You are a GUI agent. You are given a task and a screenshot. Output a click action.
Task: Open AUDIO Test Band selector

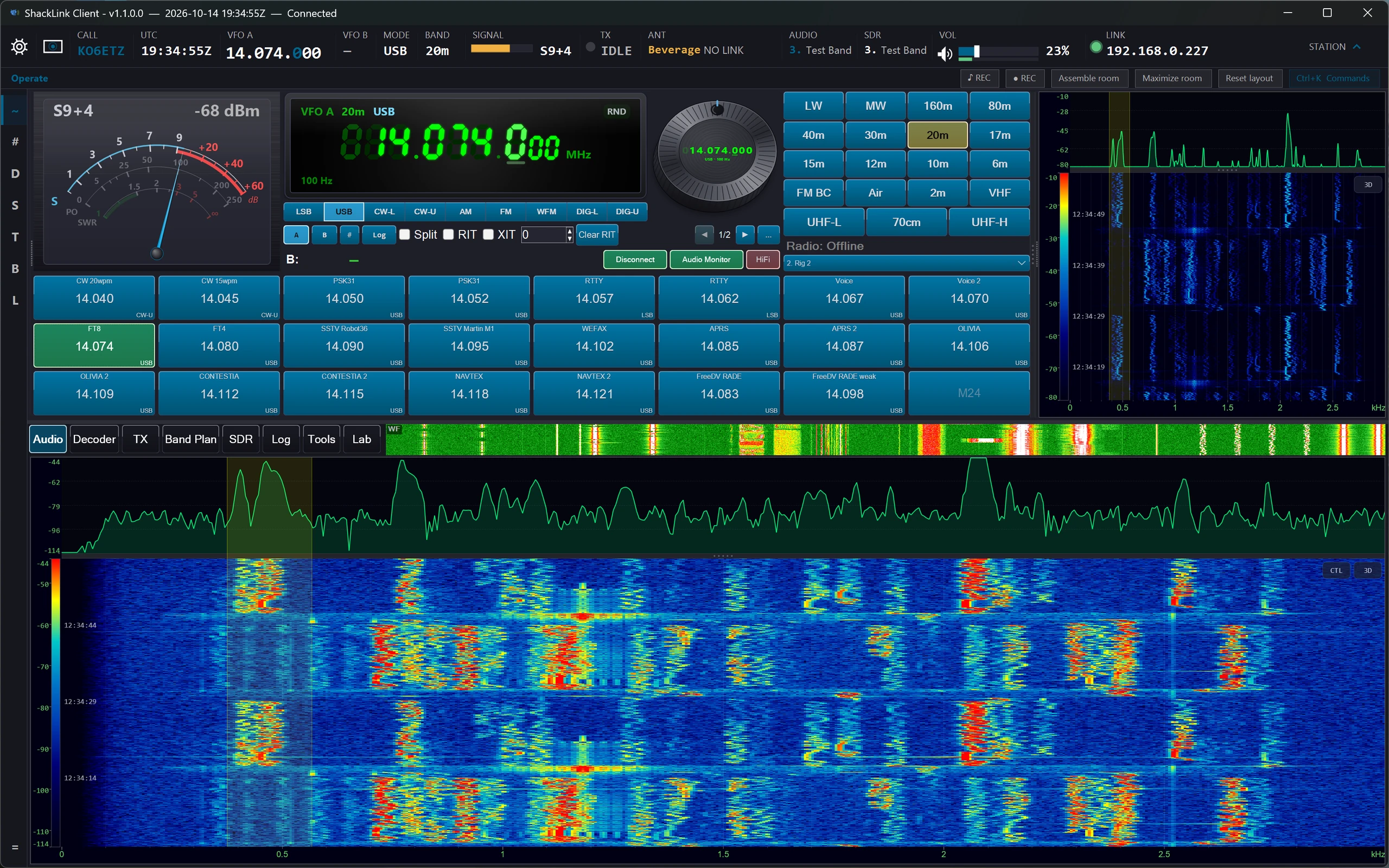point(820,50)
